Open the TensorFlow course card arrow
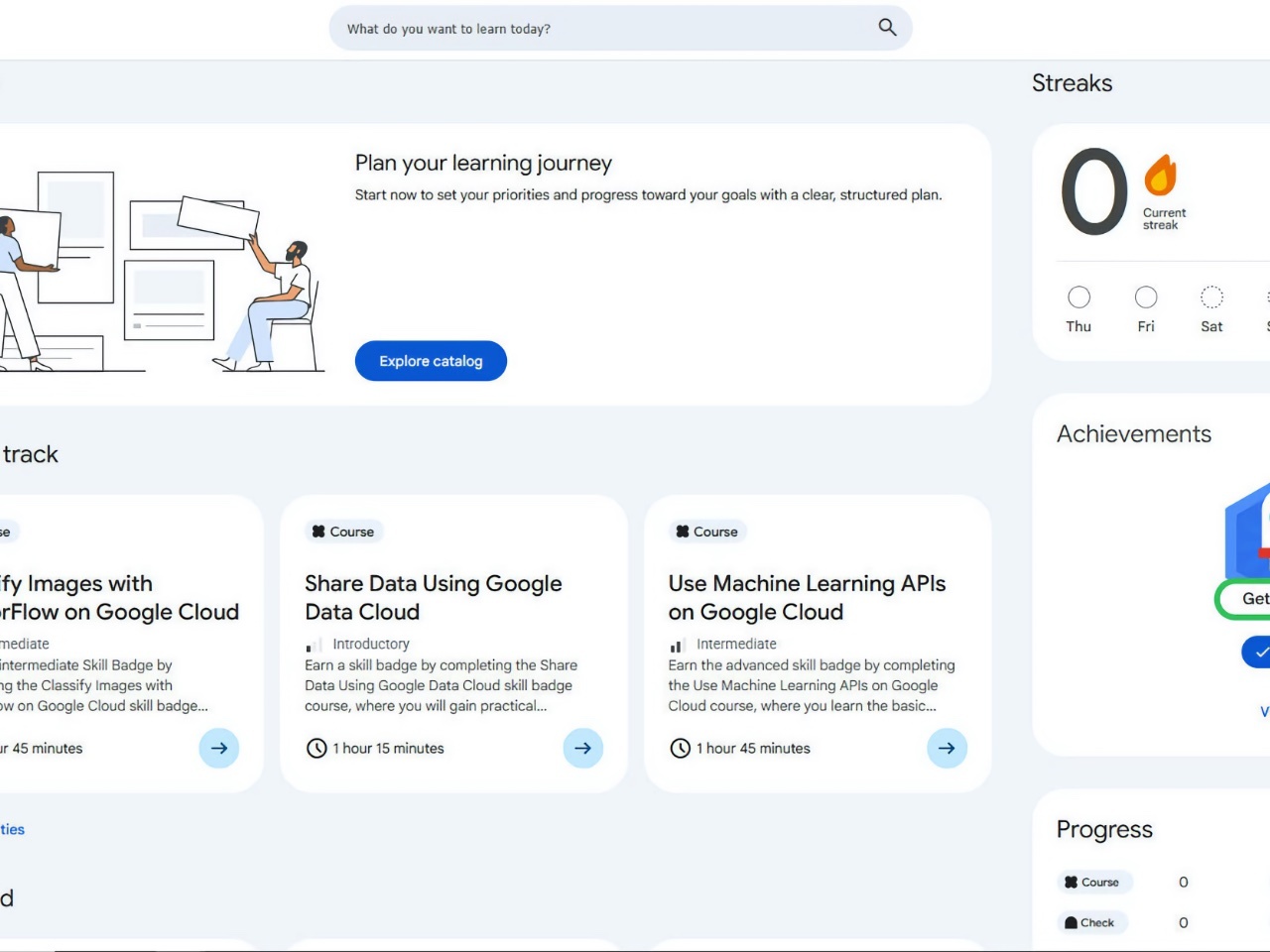The width and height of the screenshot is (1270, 952). 219,749
